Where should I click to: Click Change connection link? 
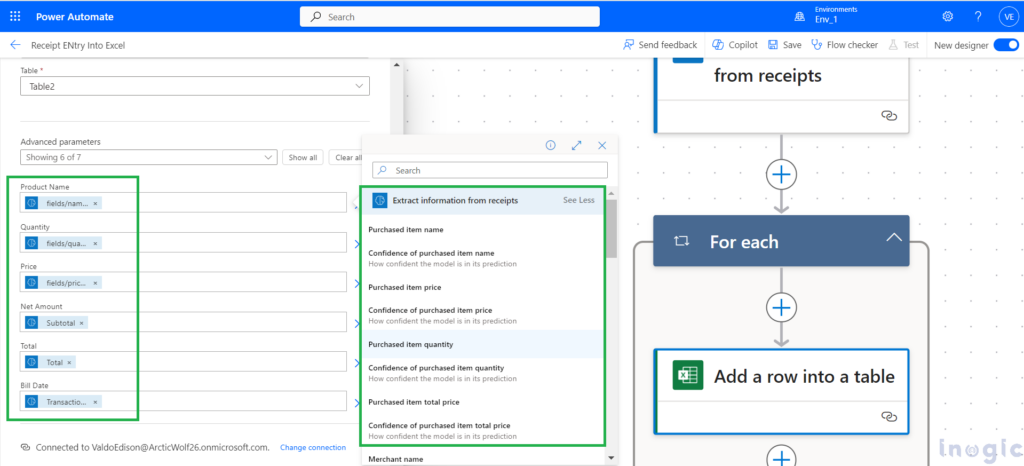(313, 448)
